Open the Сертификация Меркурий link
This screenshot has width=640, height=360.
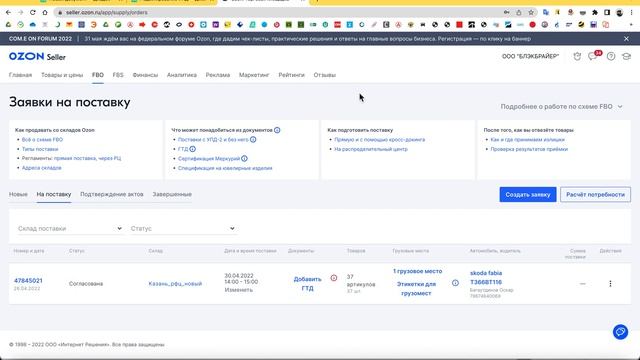tap(209, 158)
